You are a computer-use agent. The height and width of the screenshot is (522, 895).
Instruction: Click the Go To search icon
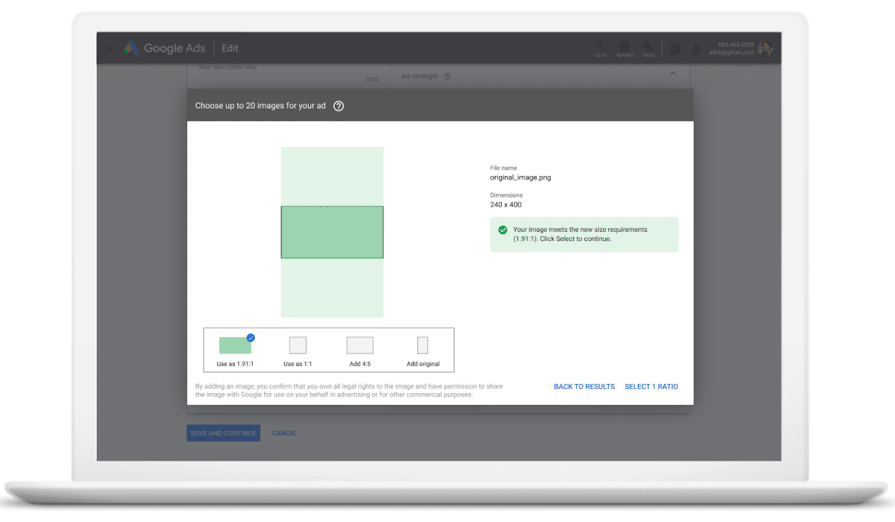point(600,47)
